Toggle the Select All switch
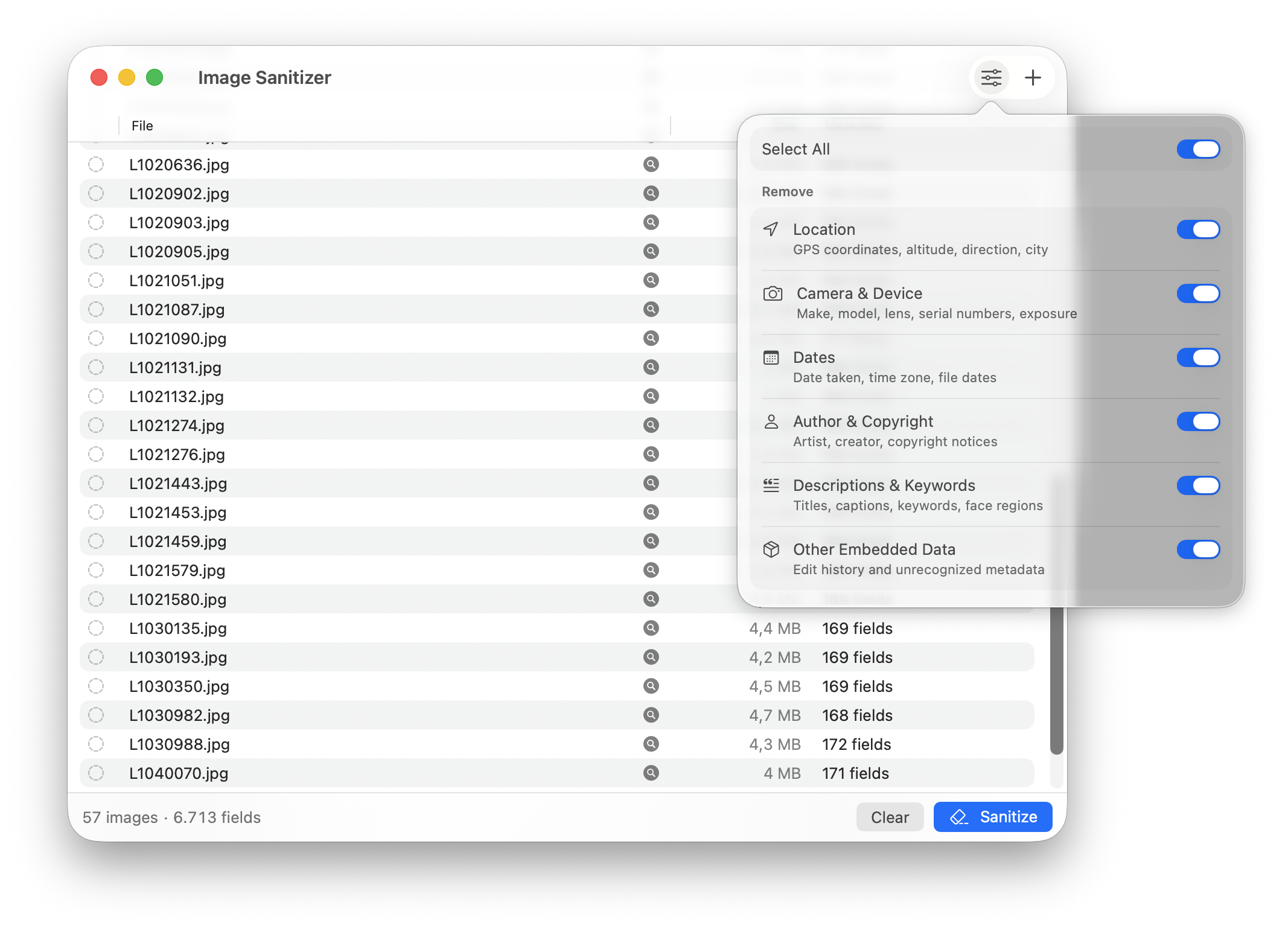 coord(1198,149)
